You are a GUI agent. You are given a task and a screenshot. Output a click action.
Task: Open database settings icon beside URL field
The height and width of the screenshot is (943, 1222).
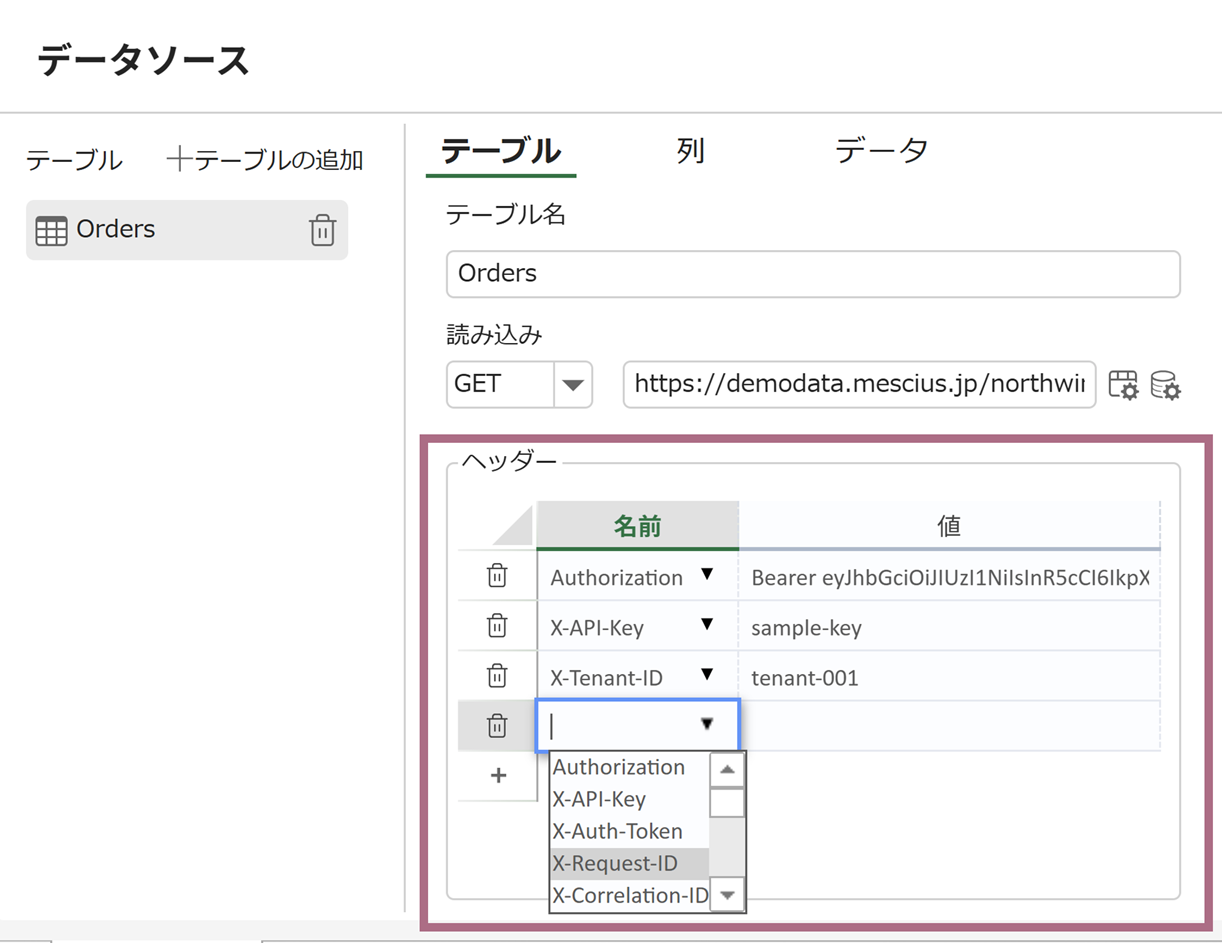click(x=1166, y=385)
